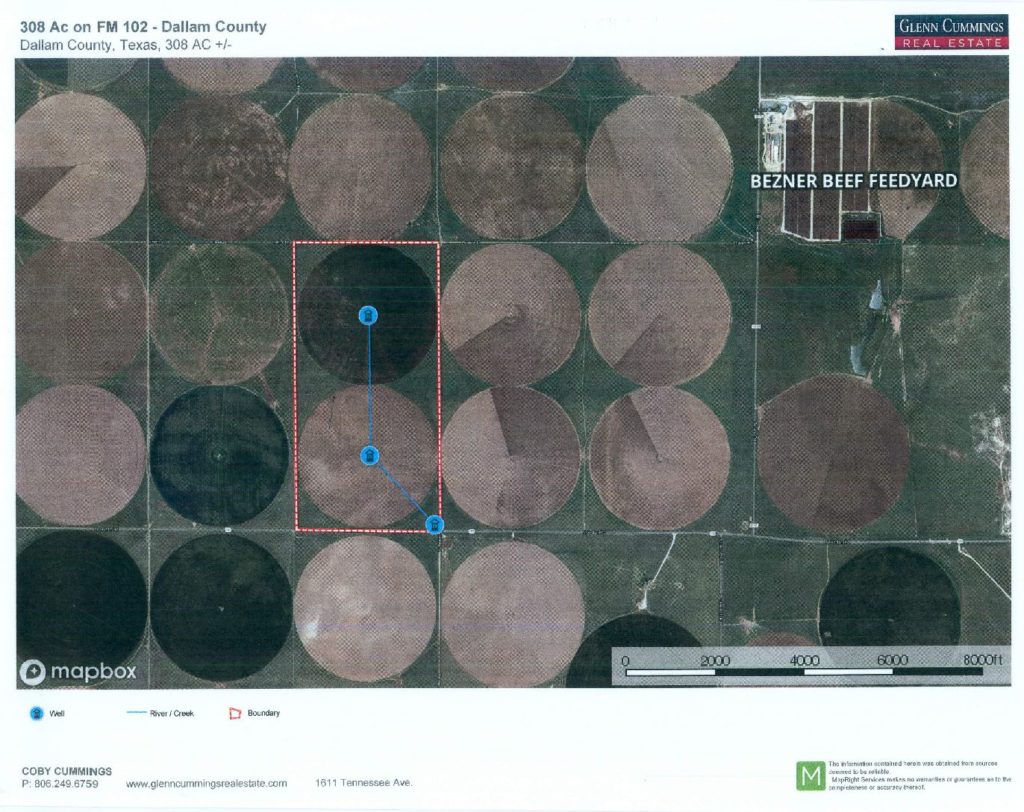Image resolution: width=1024 pixels, height=812 pixels.
Task: Click the title '308 Ac on FM 102 - Dallam County'
Action: click(143, 27)
